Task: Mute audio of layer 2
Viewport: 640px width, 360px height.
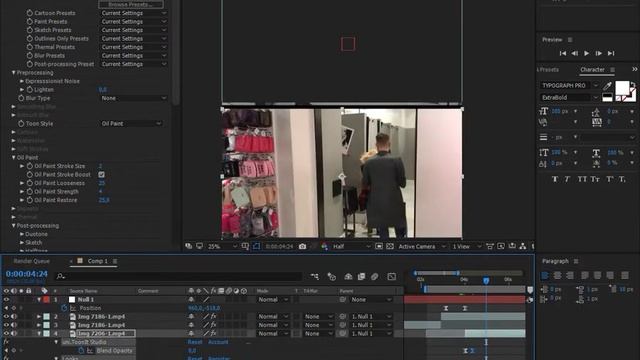Action: [x=14, y=317]
